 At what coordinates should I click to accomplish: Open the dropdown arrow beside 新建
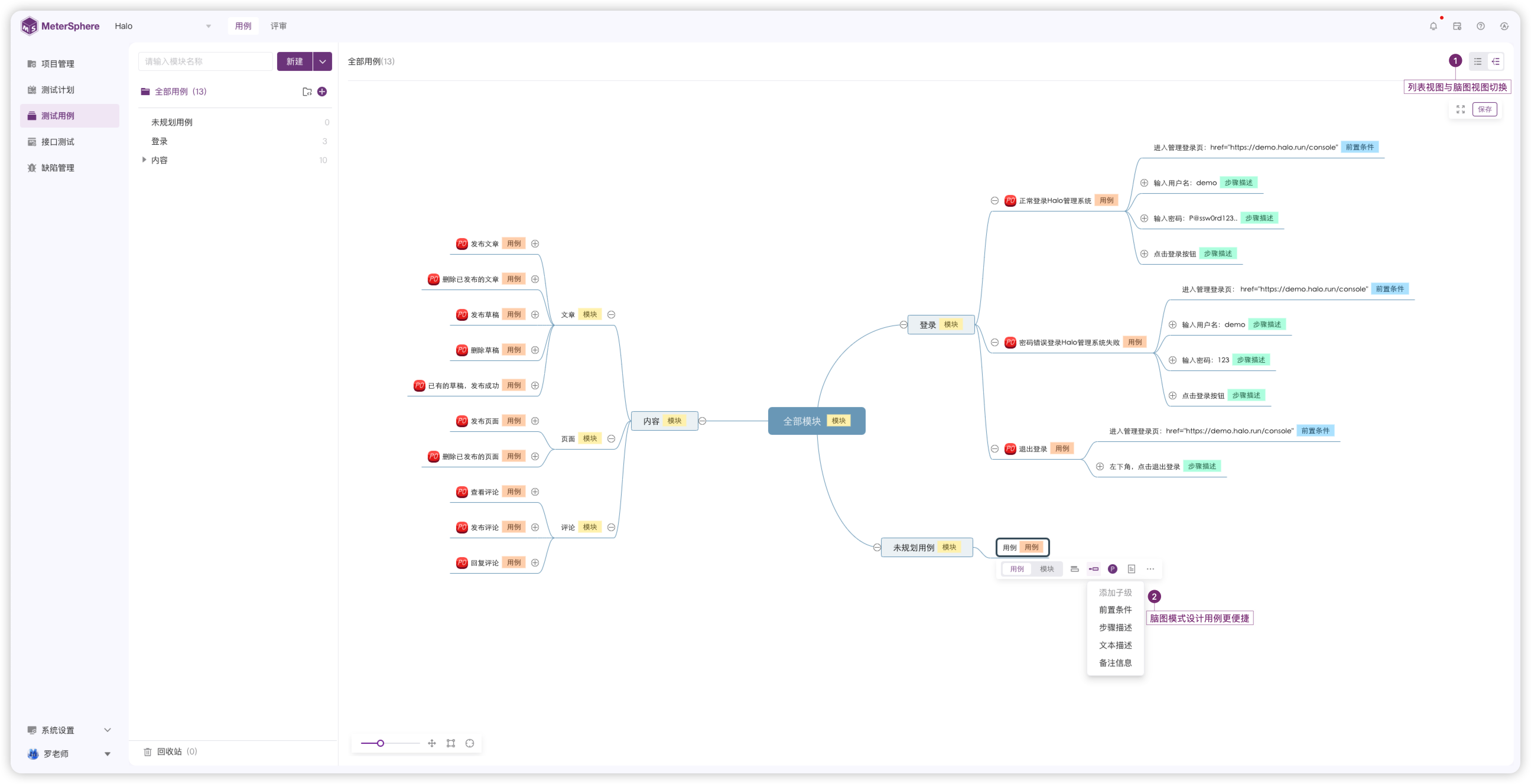pos(322,61)
